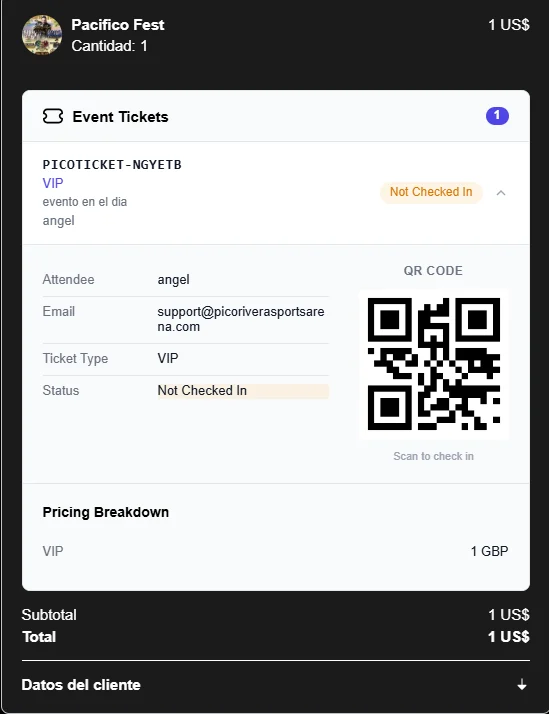Screen dimensions: 549x714
Task: Click the 1 GBP VIP price
Action: 489,551
